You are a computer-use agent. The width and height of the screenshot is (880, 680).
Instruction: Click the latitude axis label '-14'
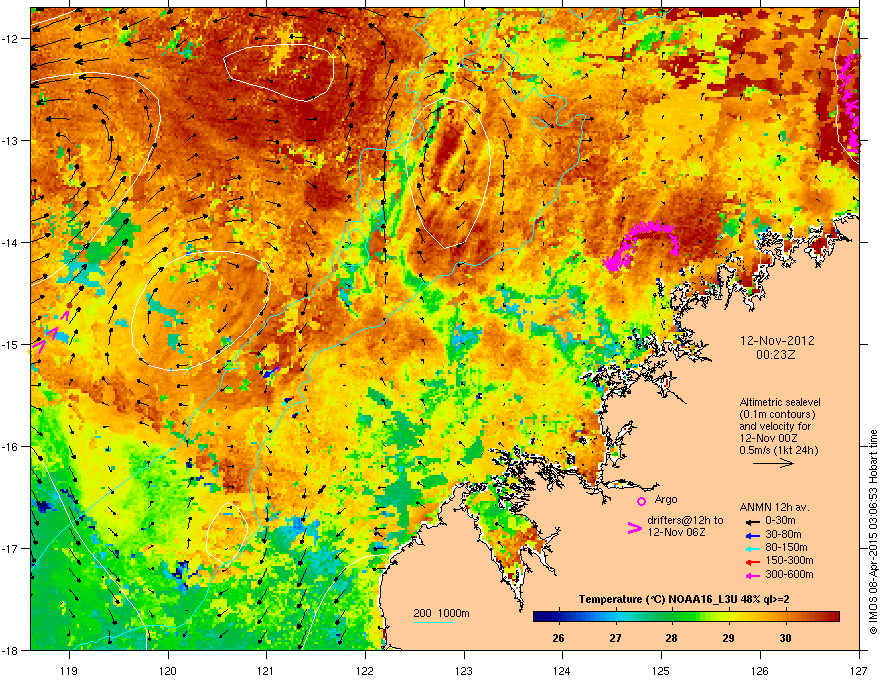tap(11, 243)
